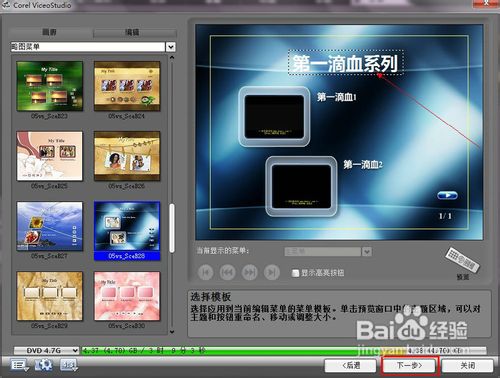Select template thumbnail 05vs_Sce030
Screen dimensions: 500x378
[127, 296]
